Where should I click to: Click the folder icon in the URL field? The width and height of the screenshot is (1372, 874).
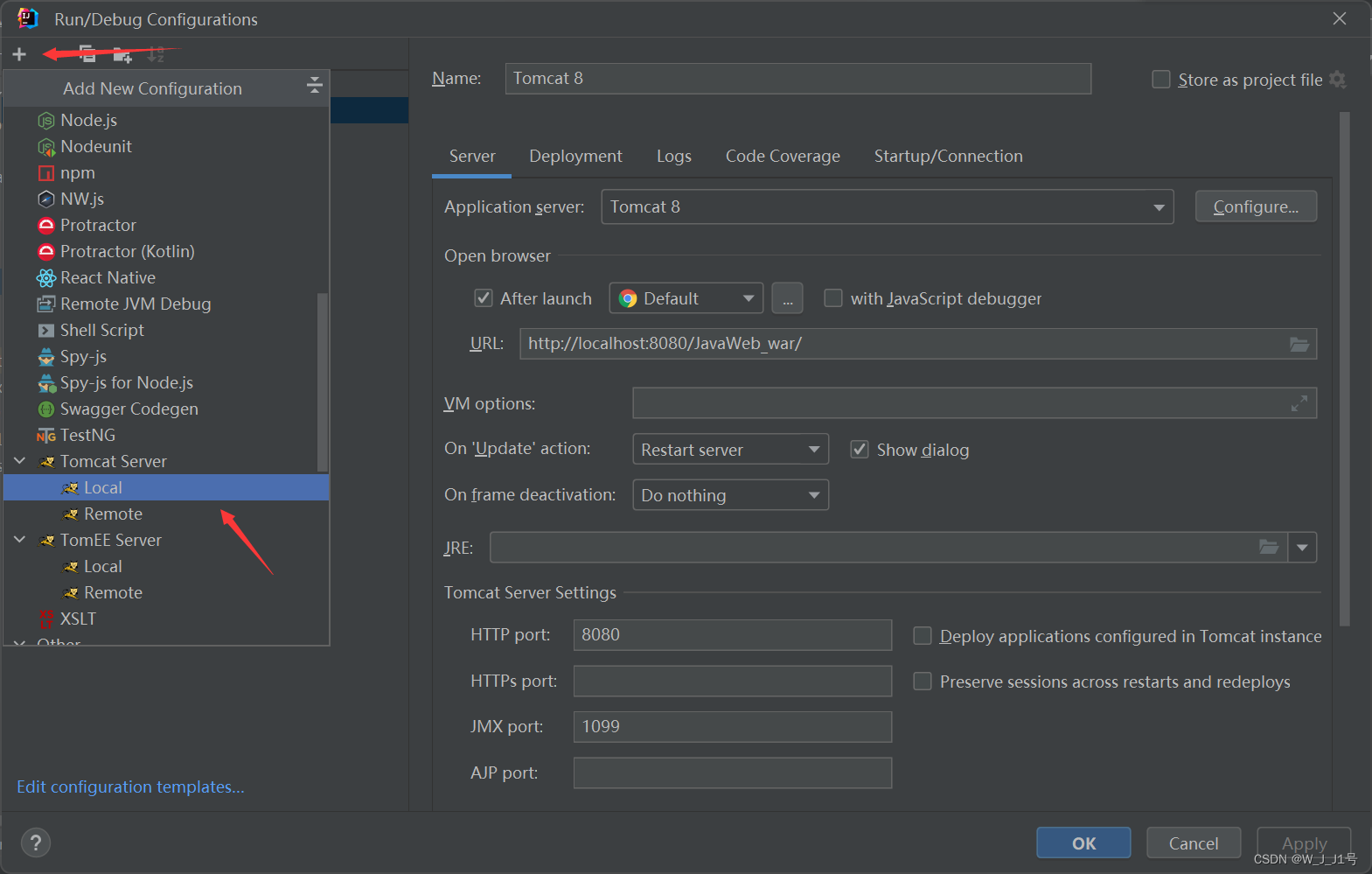pos(1299,344)
